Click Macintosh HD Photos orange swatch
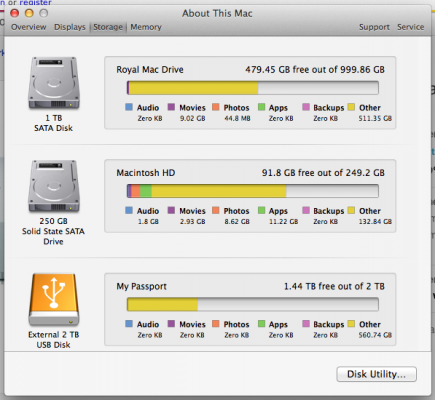Screen dimensions: 435x400 (x=216, y=210)
